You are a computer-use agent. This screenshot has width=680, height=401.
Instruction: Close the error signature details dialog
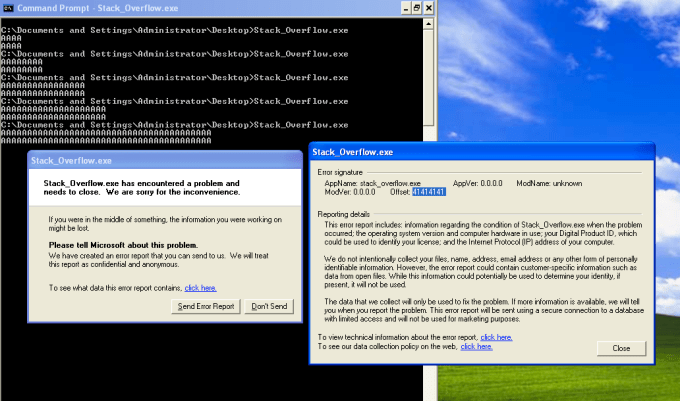point(620,348)
